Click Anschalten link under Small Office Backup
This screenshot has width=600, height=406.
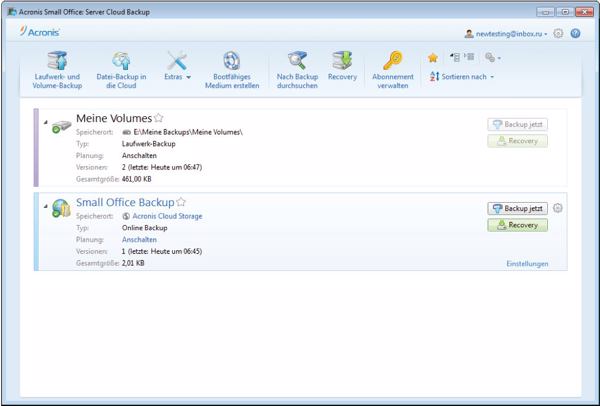tap(139, 240)
